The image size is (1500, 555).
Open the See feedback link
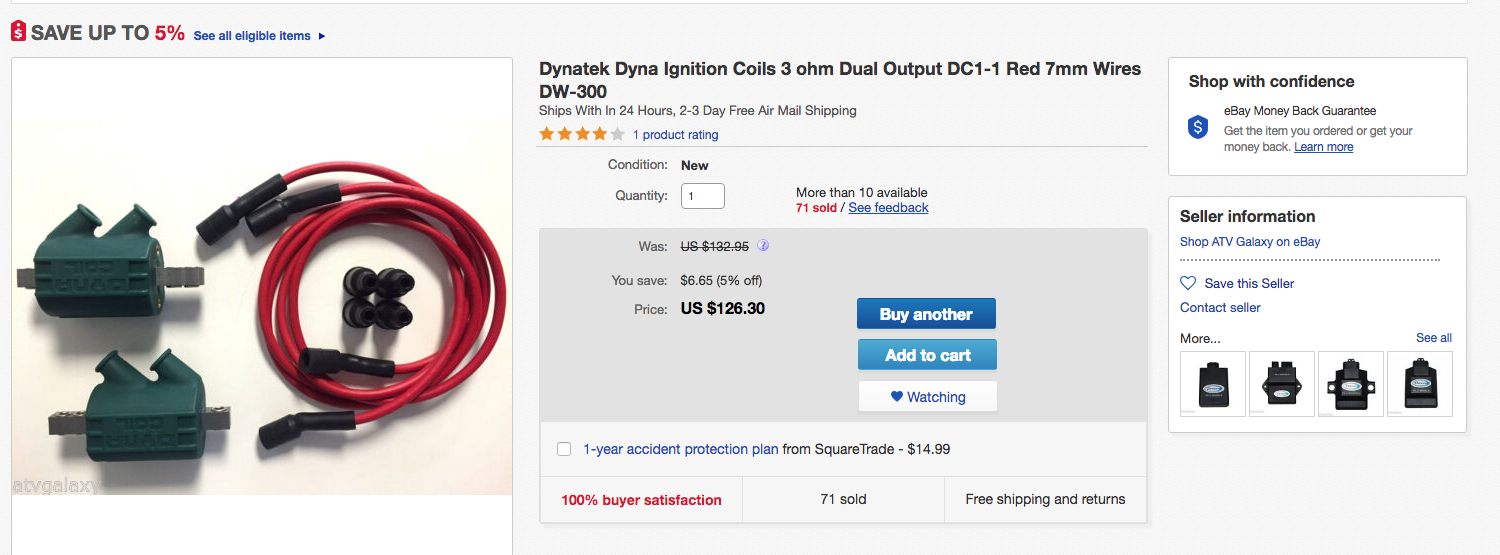tap(888, 208)
